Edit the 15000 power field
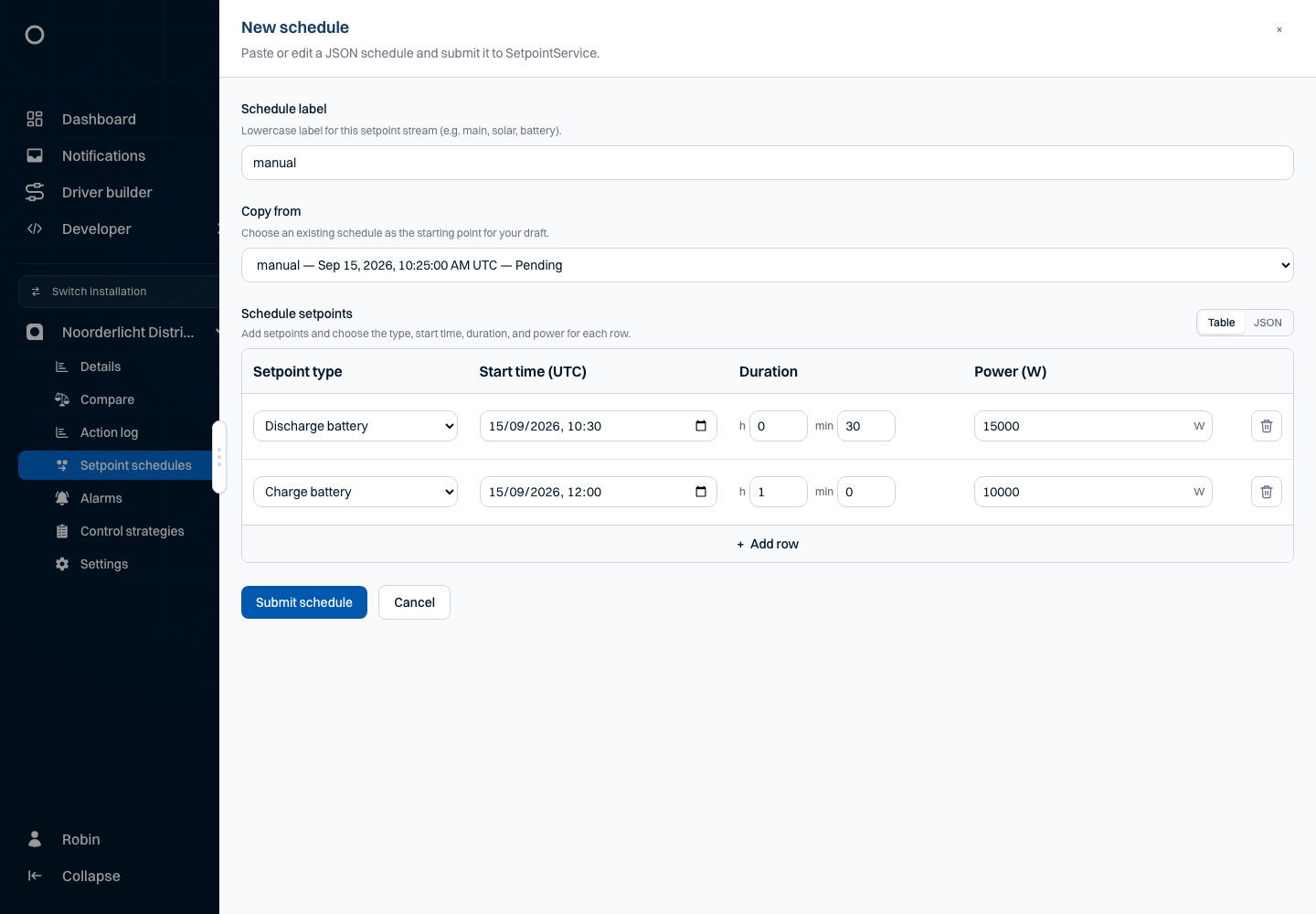 (x=1093, y=426)
